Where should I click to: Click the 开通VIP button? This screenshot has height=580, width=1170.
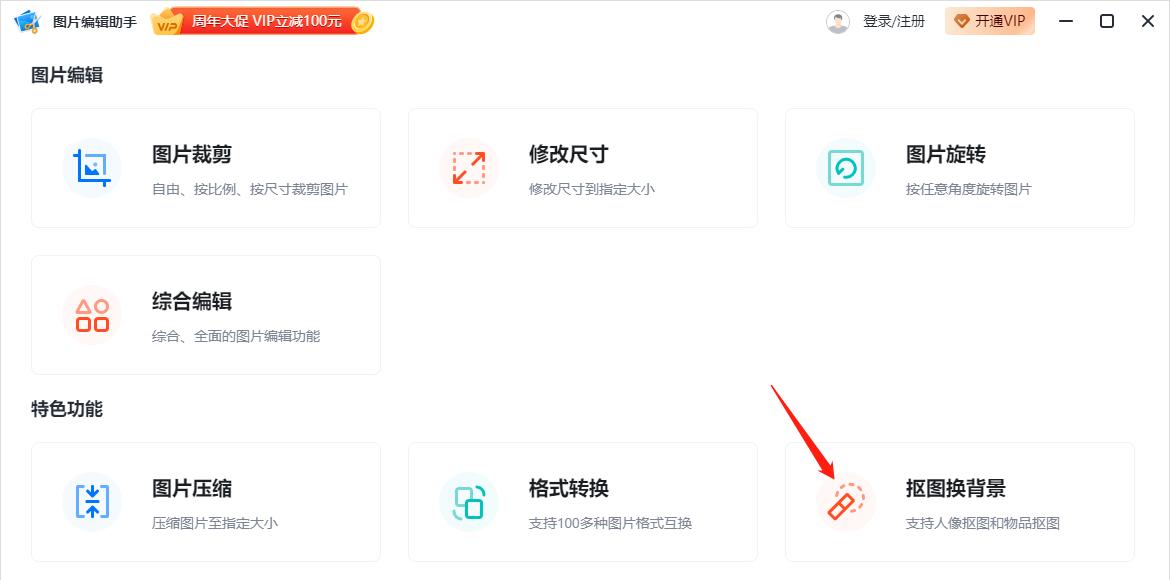989,22
